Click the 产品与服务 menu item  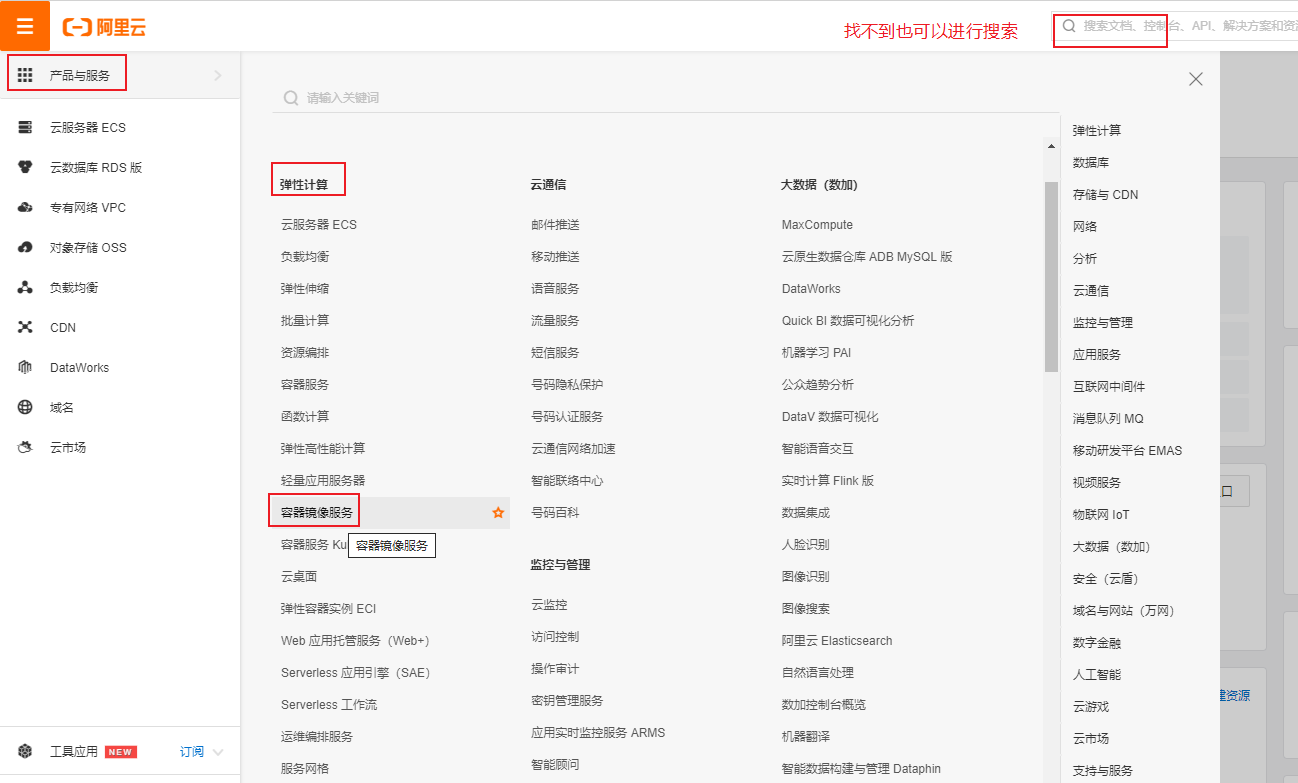pos(77,72)
